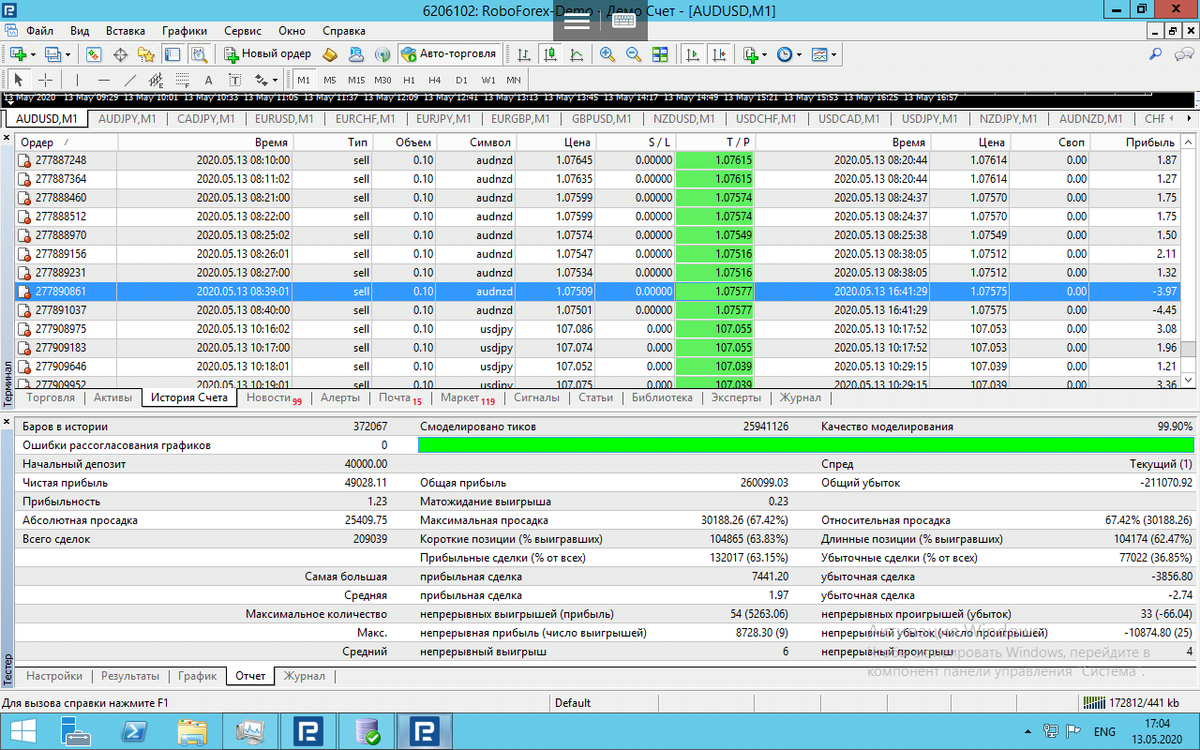Open the Сервис menu
Viewport: 1200px width, 750px height.
click(243, 31)
